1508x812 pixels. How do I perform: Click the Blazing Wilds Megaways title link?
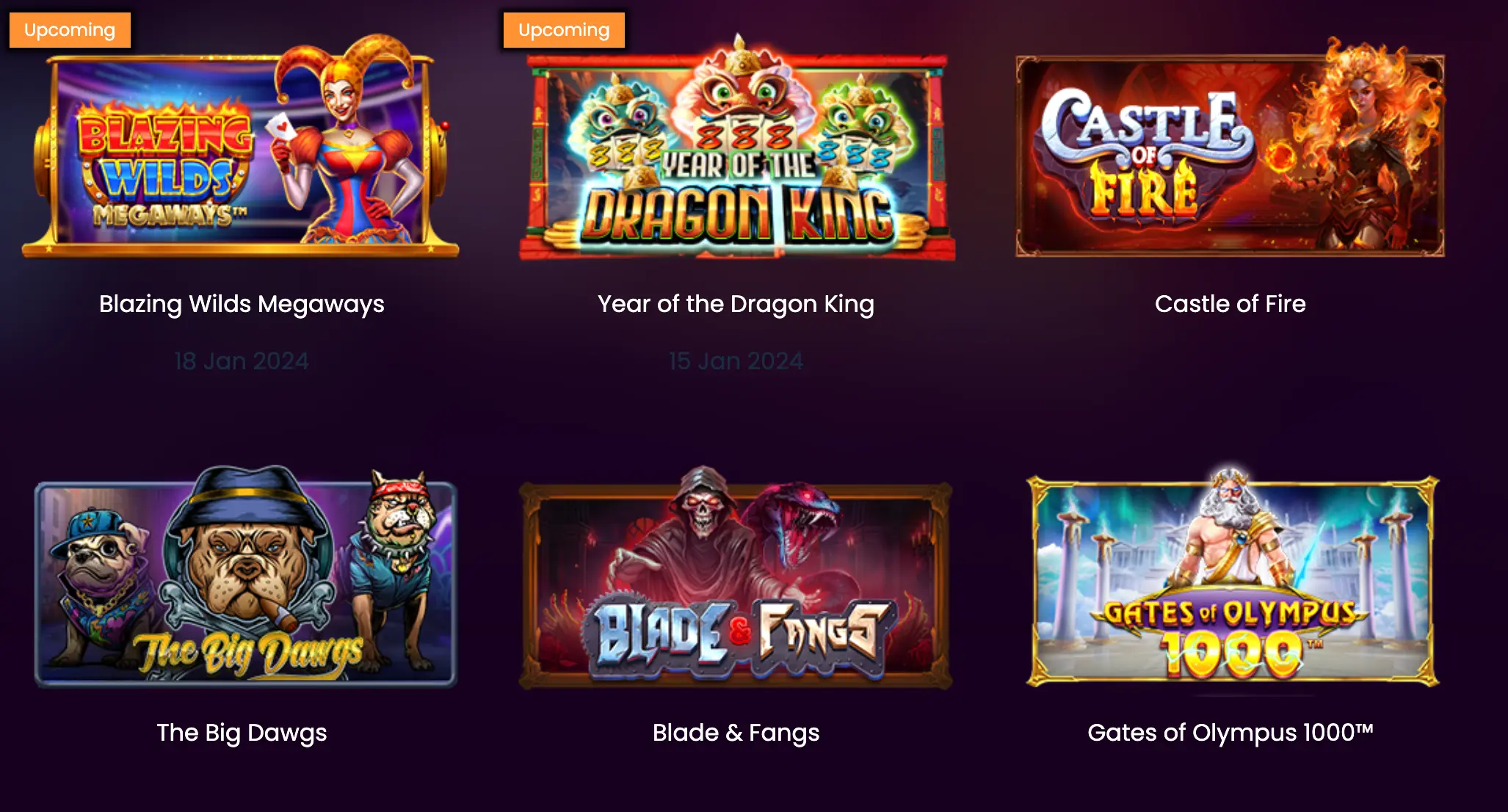242,304
